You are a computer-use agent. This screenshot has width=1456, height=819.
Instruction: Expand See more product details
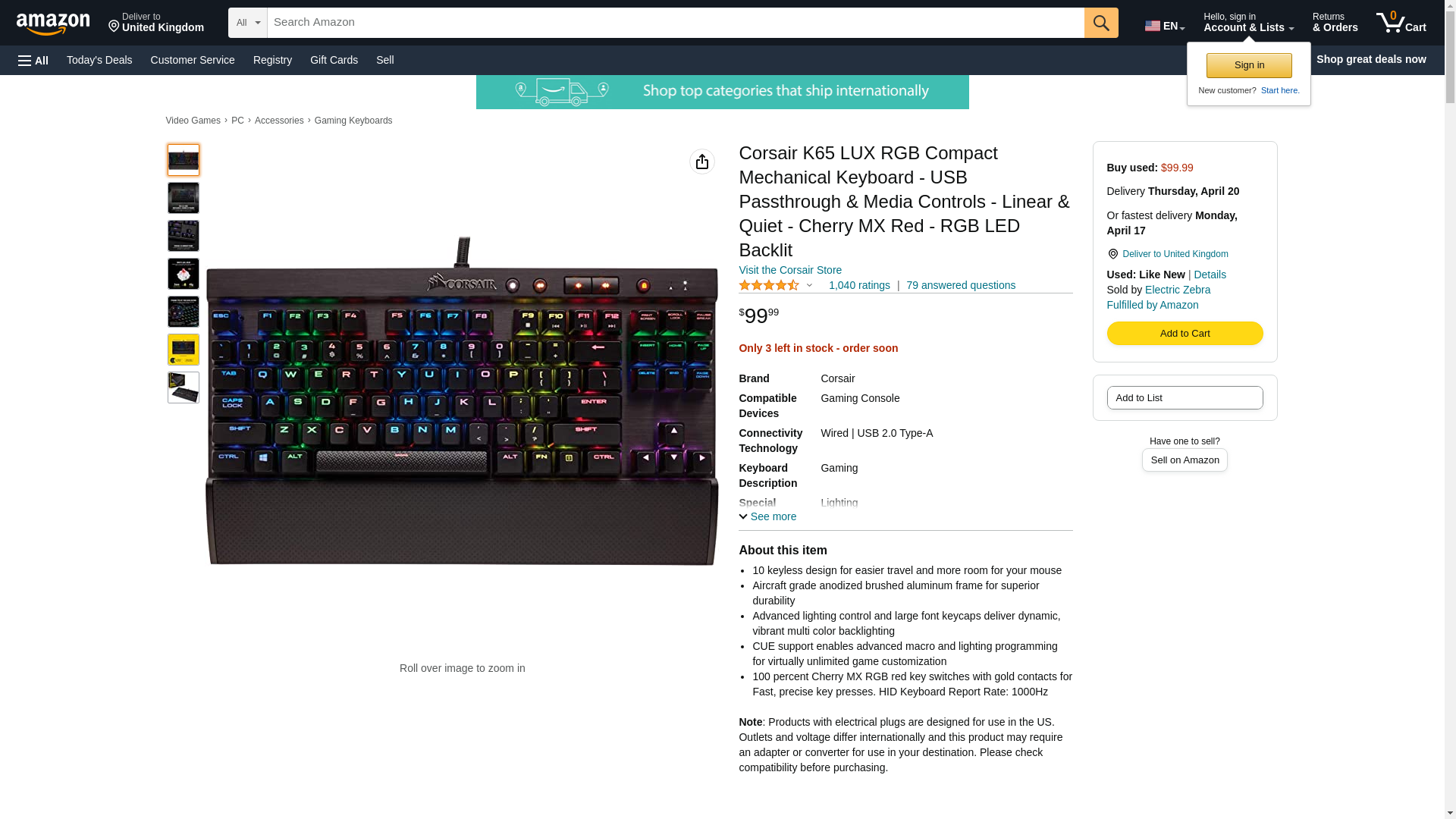pos(767,516)
